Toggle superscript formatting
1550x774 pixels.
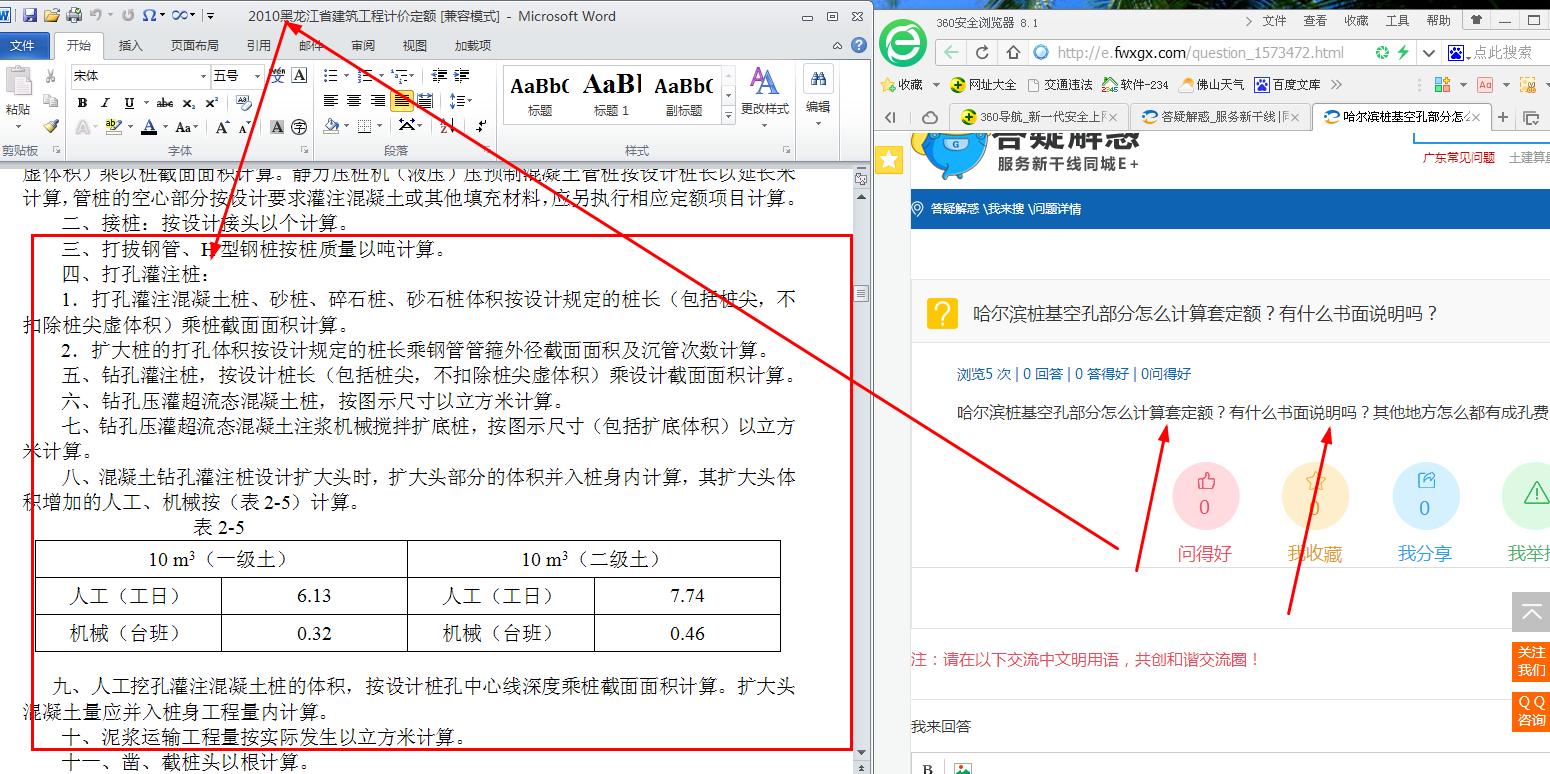point(211,102)
